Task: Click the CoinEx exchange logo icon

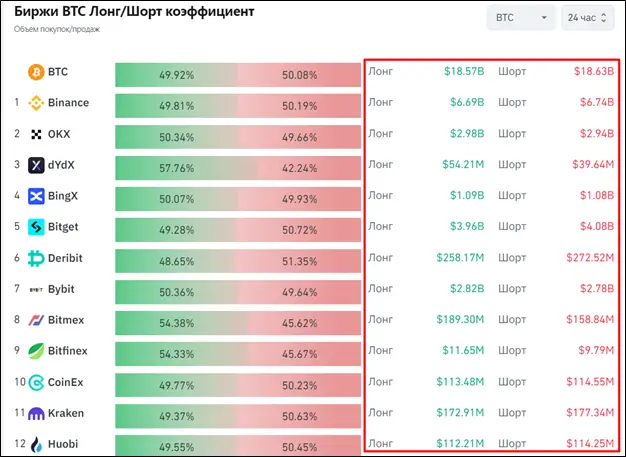Action: click(35, 382)
